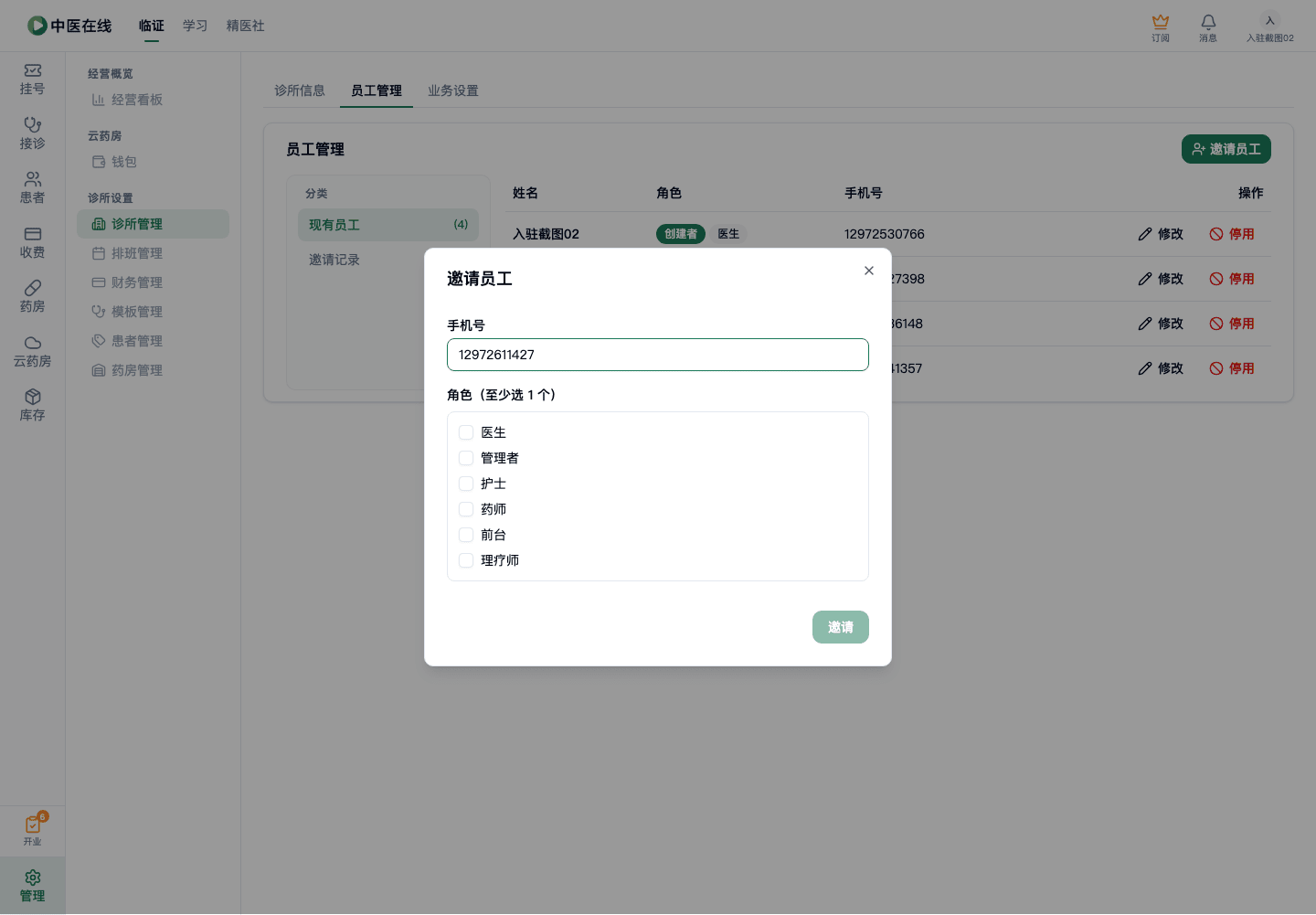Open the 消息 bell notifications icon
This screenshot has height=915, width=1316.
[1208, 27]
